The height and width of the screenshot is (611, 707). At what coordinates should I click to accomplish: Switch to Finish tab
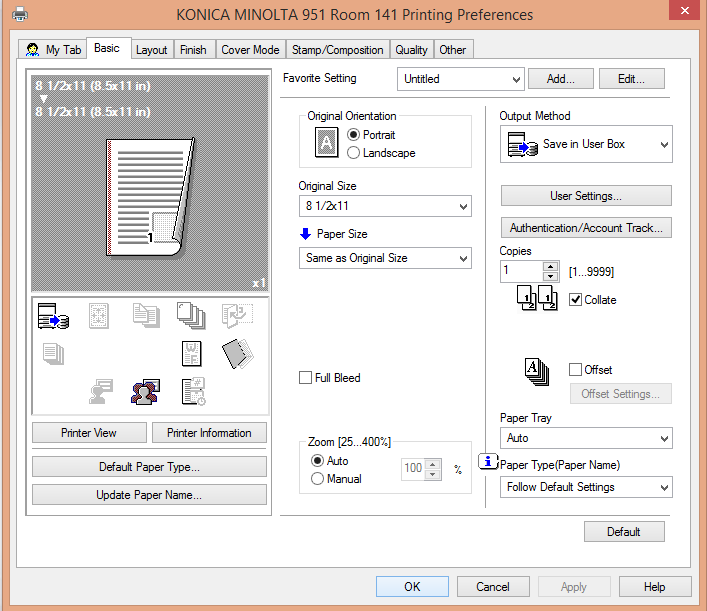[193, 50]
